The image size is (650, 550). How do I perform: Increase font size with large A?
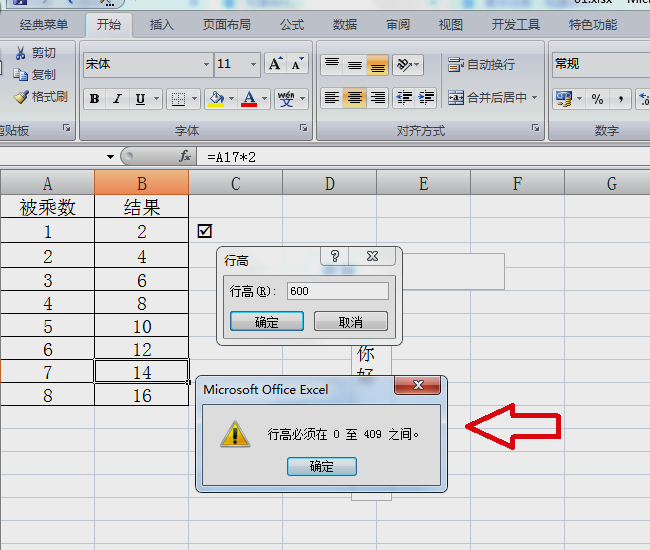pyautogui.click(x=276, y=64)
